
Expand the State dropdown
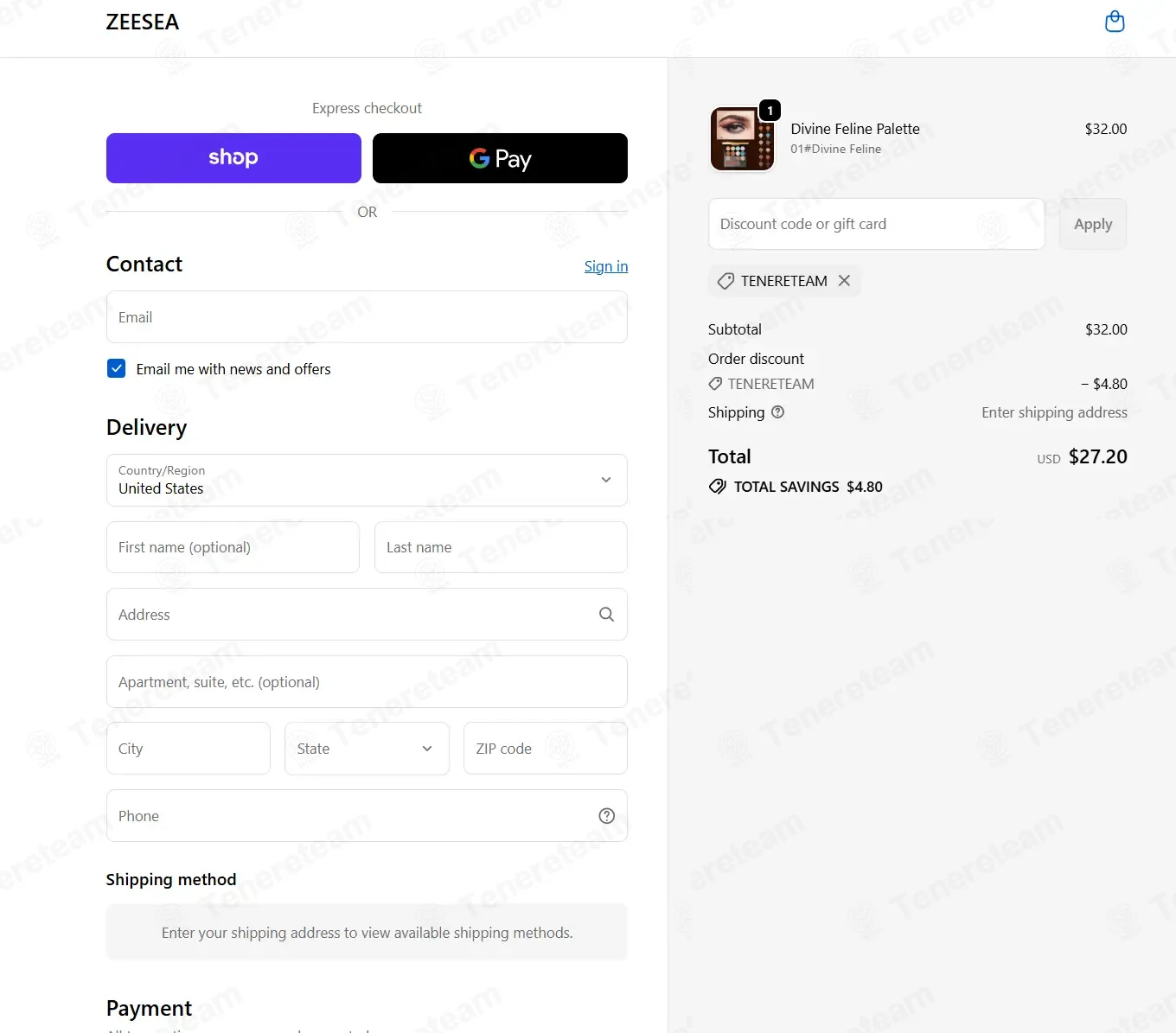(367, 749)
